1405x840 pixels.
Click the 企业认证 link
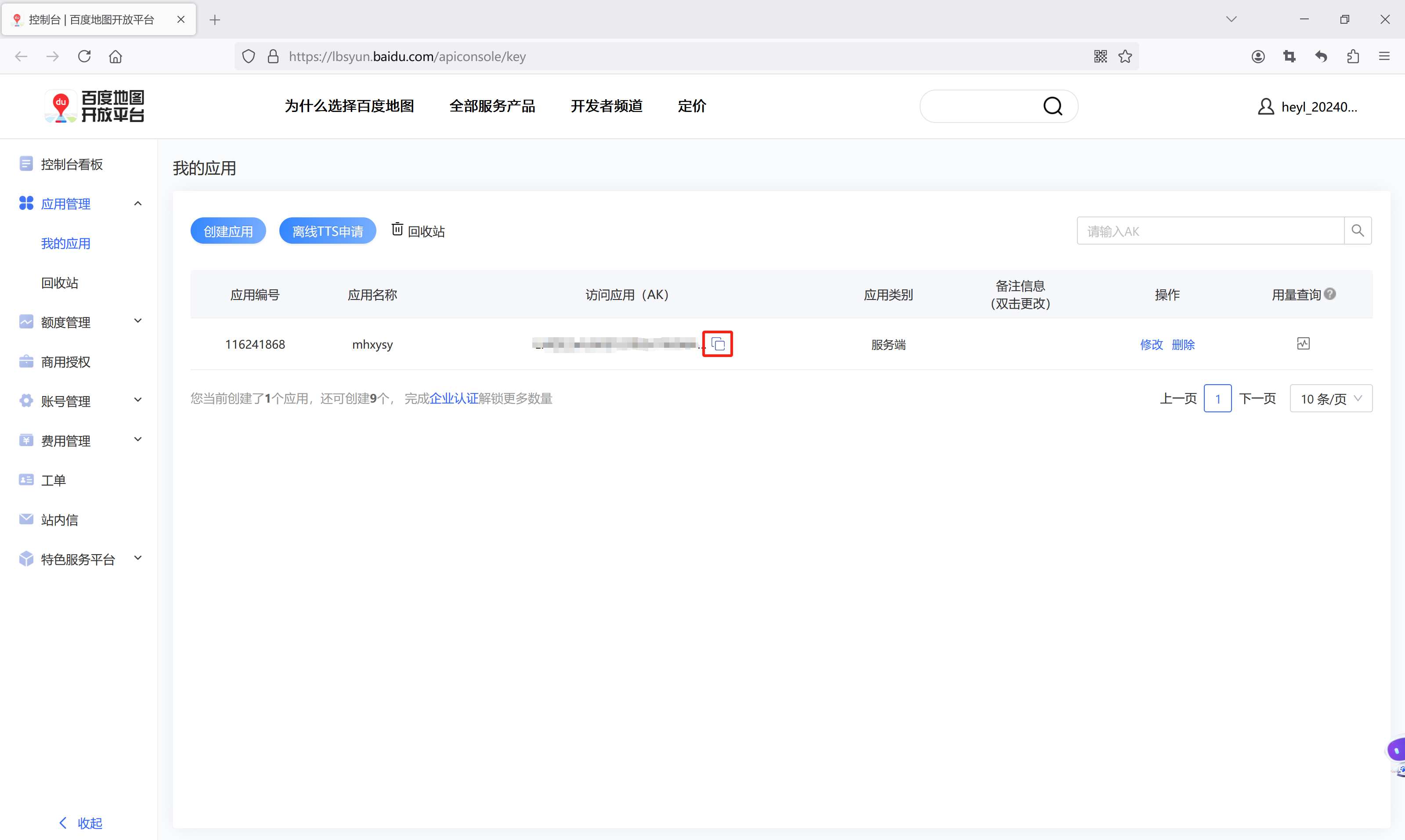453,399
